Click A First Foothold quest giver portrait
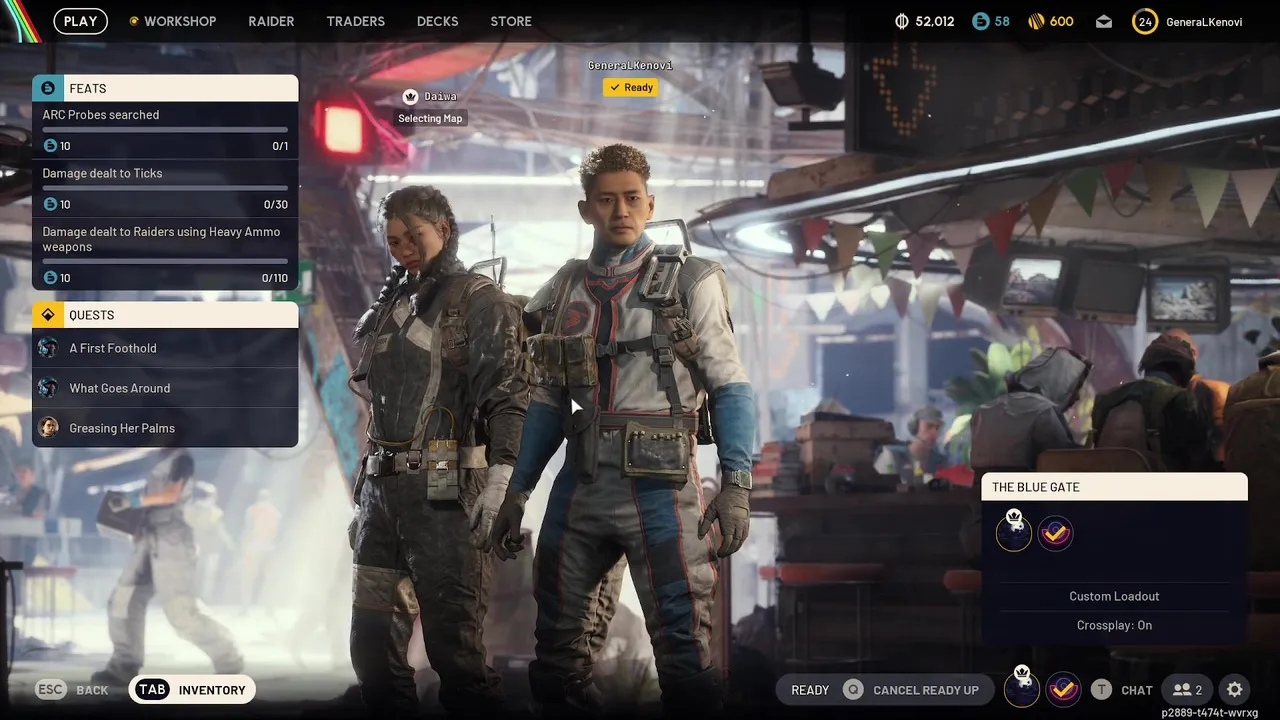The height and width of the screenshot is (720, 1280). point(48,348)
